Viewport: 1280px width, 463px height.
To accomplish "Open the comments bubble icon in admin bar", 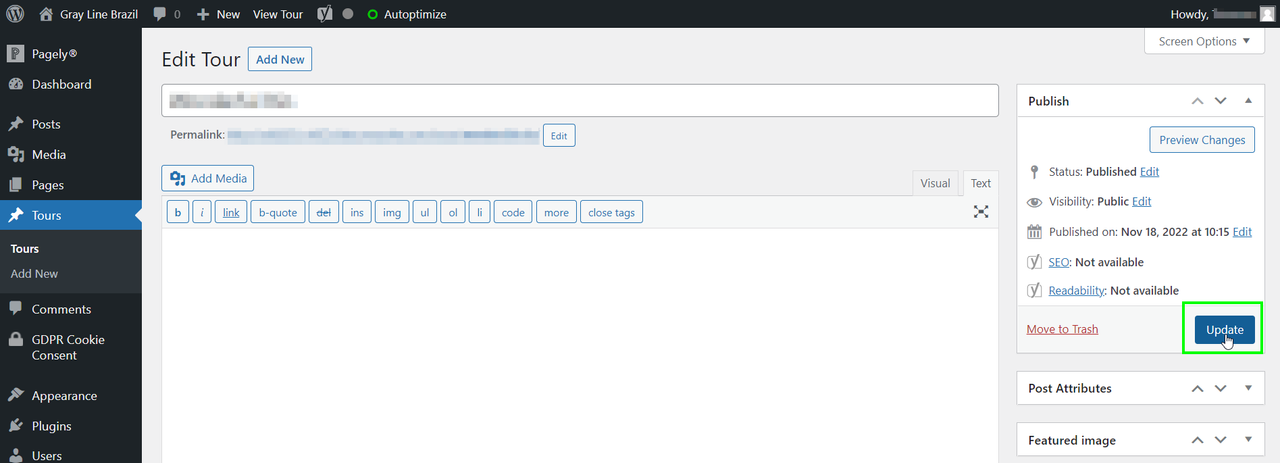I will tap(160, 15).
